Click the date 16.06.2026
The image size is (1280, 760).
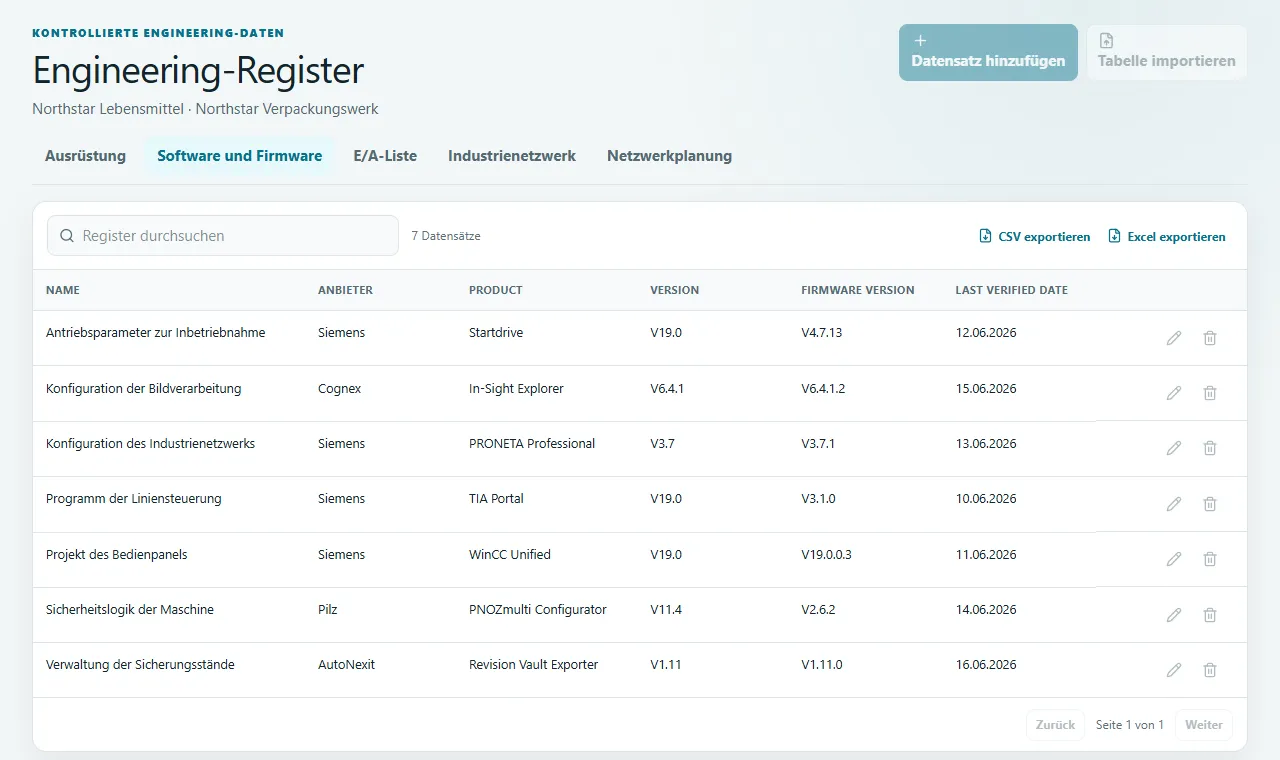(x=986, y=665)
